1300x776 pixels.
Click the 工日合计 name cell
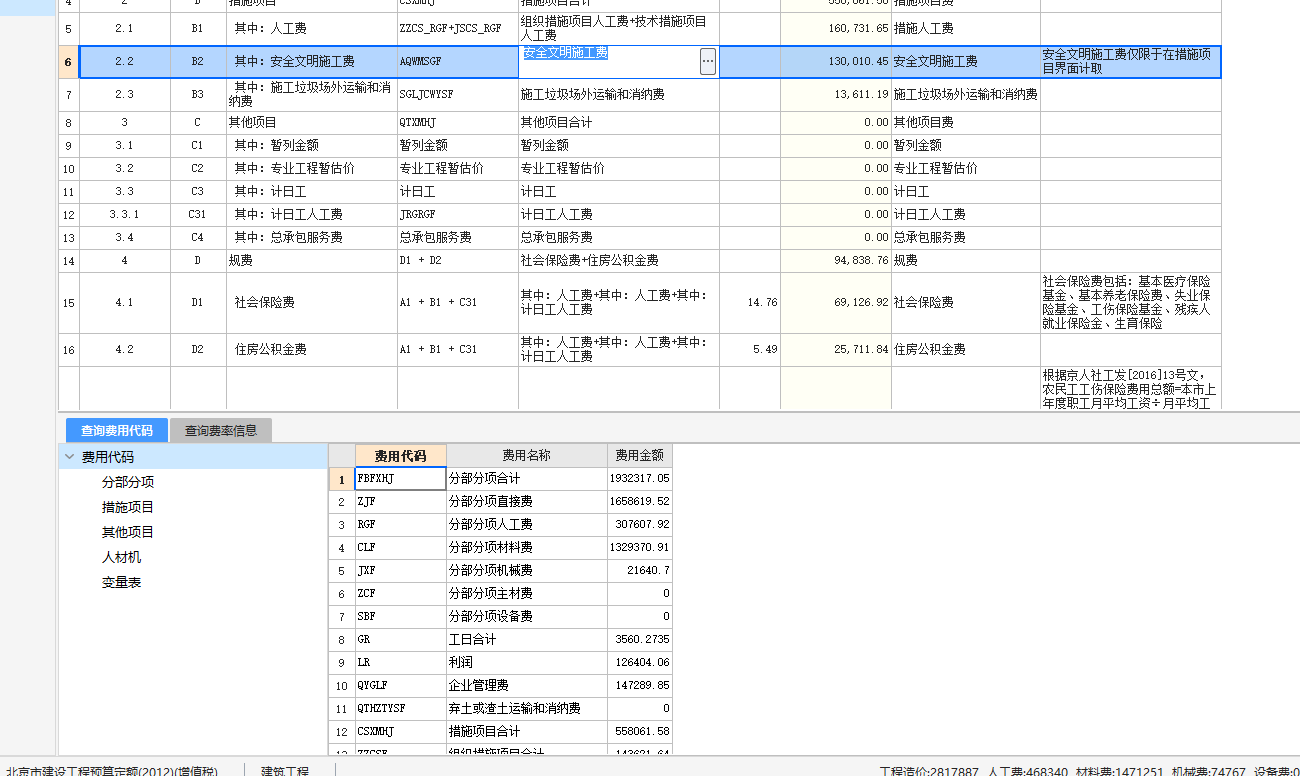pos(526,639)
